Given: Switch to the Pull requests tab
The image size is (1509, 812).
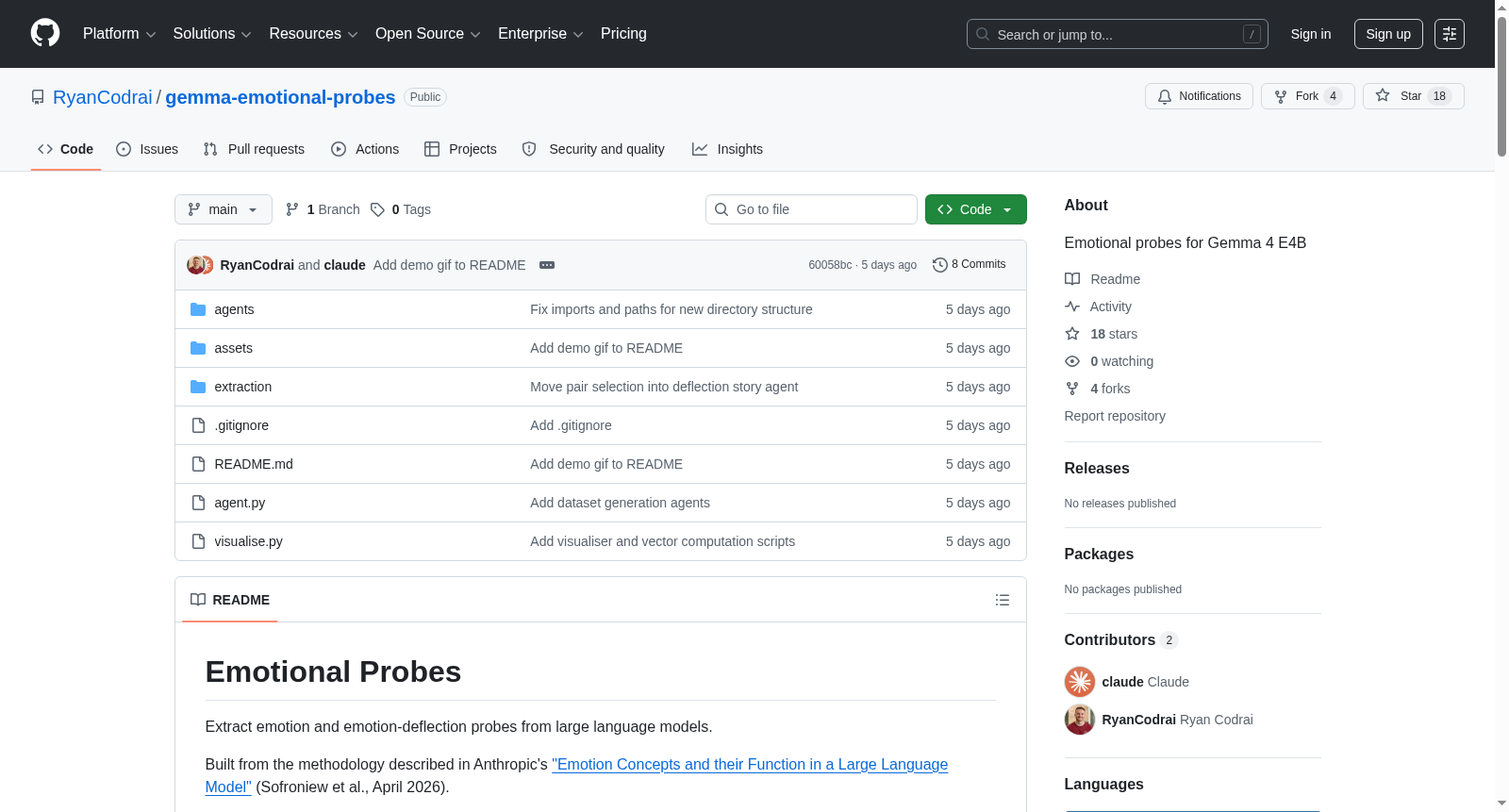Looking at the screenshot, I should pyautogui.click(x=254, y=149).
